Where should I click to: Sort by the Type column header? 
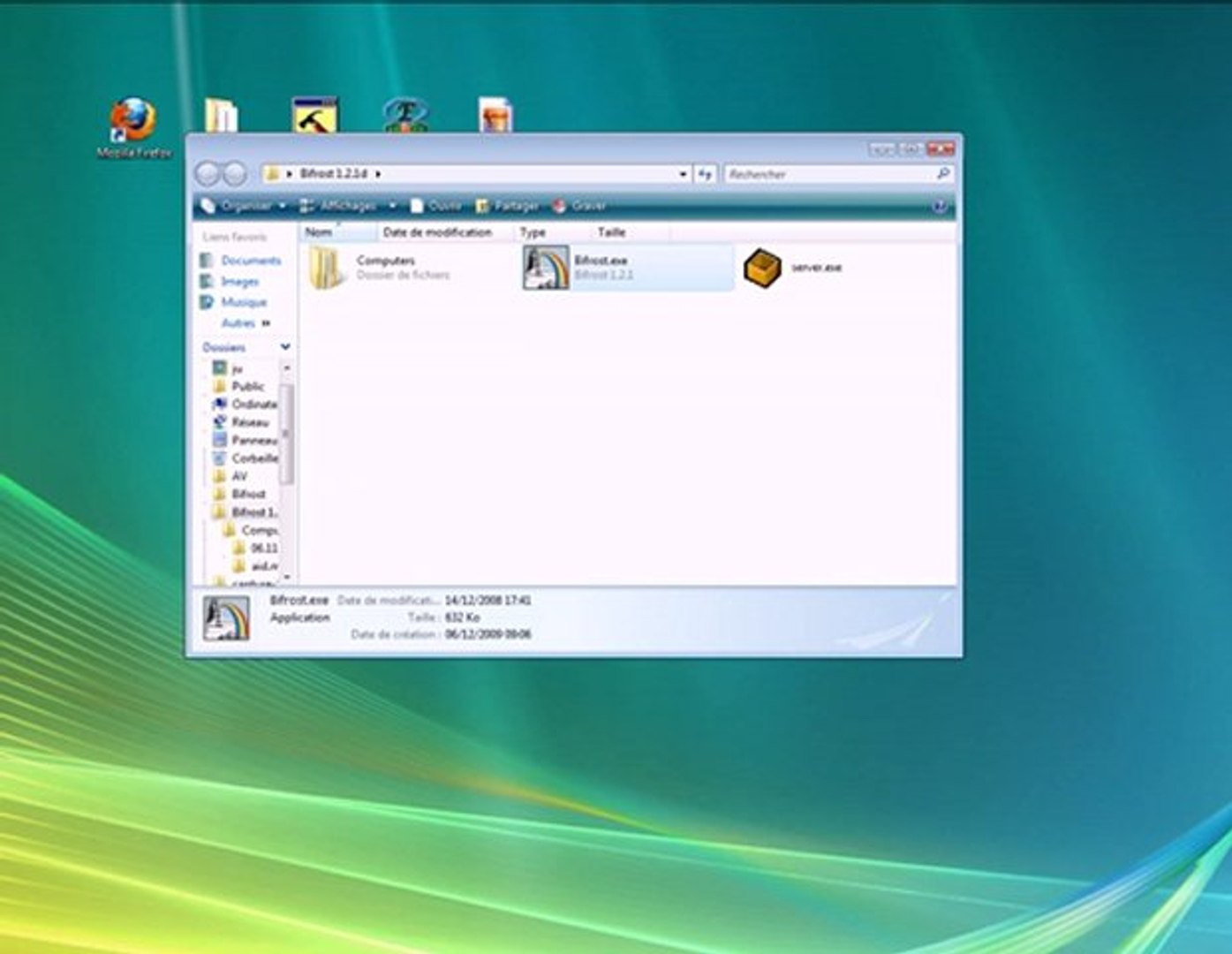552,232
